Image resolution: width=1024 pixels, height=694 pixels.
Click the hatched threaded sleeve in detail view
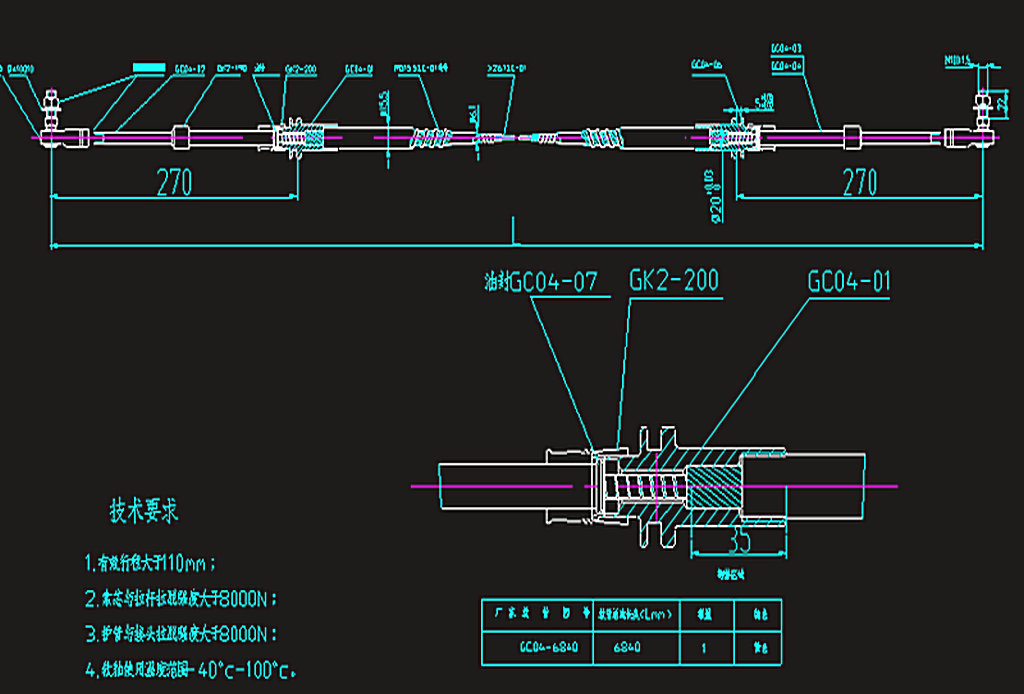(712, 491)
